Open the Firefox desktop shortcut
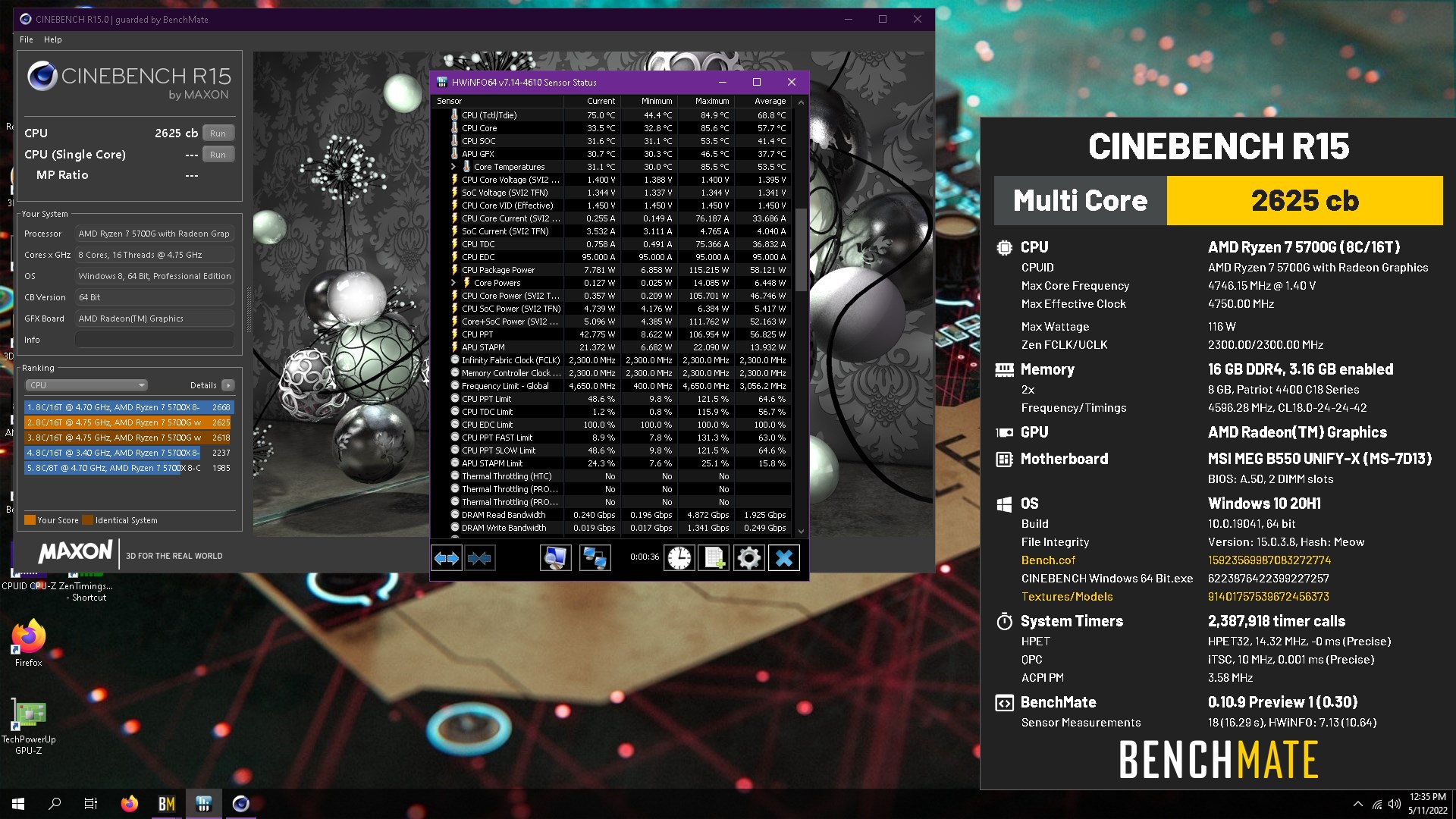Viewport: 1456px width, 819px height. coord(29,643)
